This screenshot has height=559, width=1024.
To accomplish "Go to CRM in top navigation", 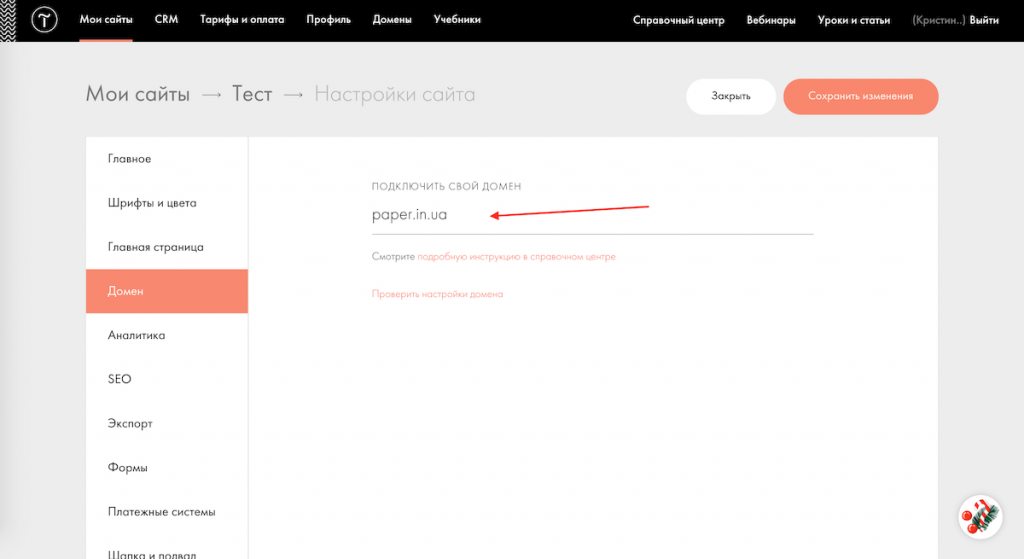I will coord(166,20).
